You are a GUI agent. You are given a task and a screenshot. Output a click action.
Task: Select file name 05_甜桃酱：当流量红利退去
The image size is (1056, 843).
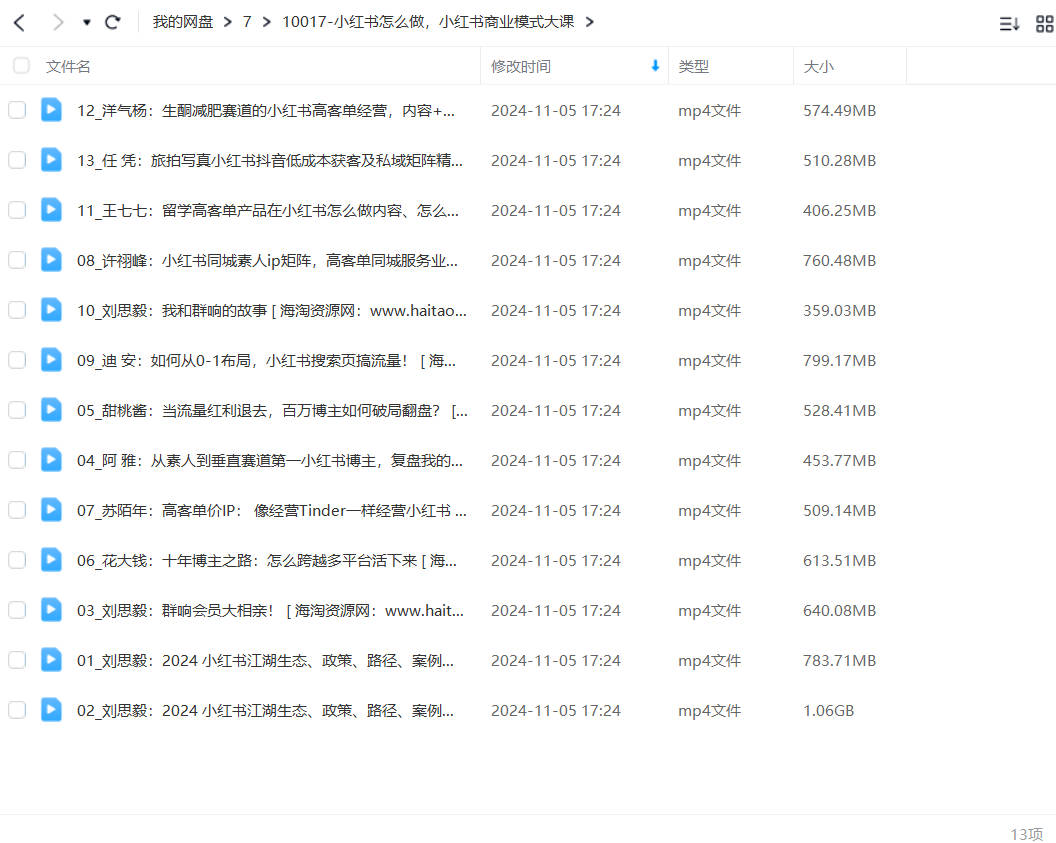pos(272,411)
